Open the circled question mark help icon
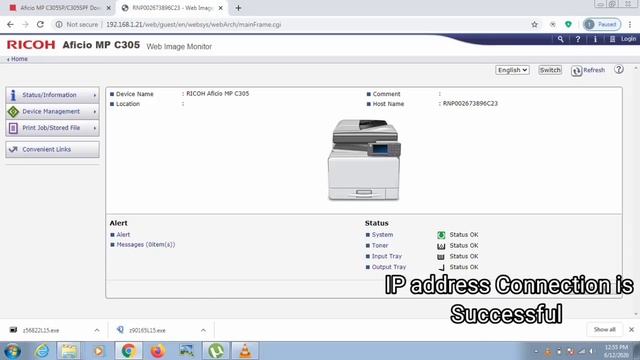 (x=619, y=69)
